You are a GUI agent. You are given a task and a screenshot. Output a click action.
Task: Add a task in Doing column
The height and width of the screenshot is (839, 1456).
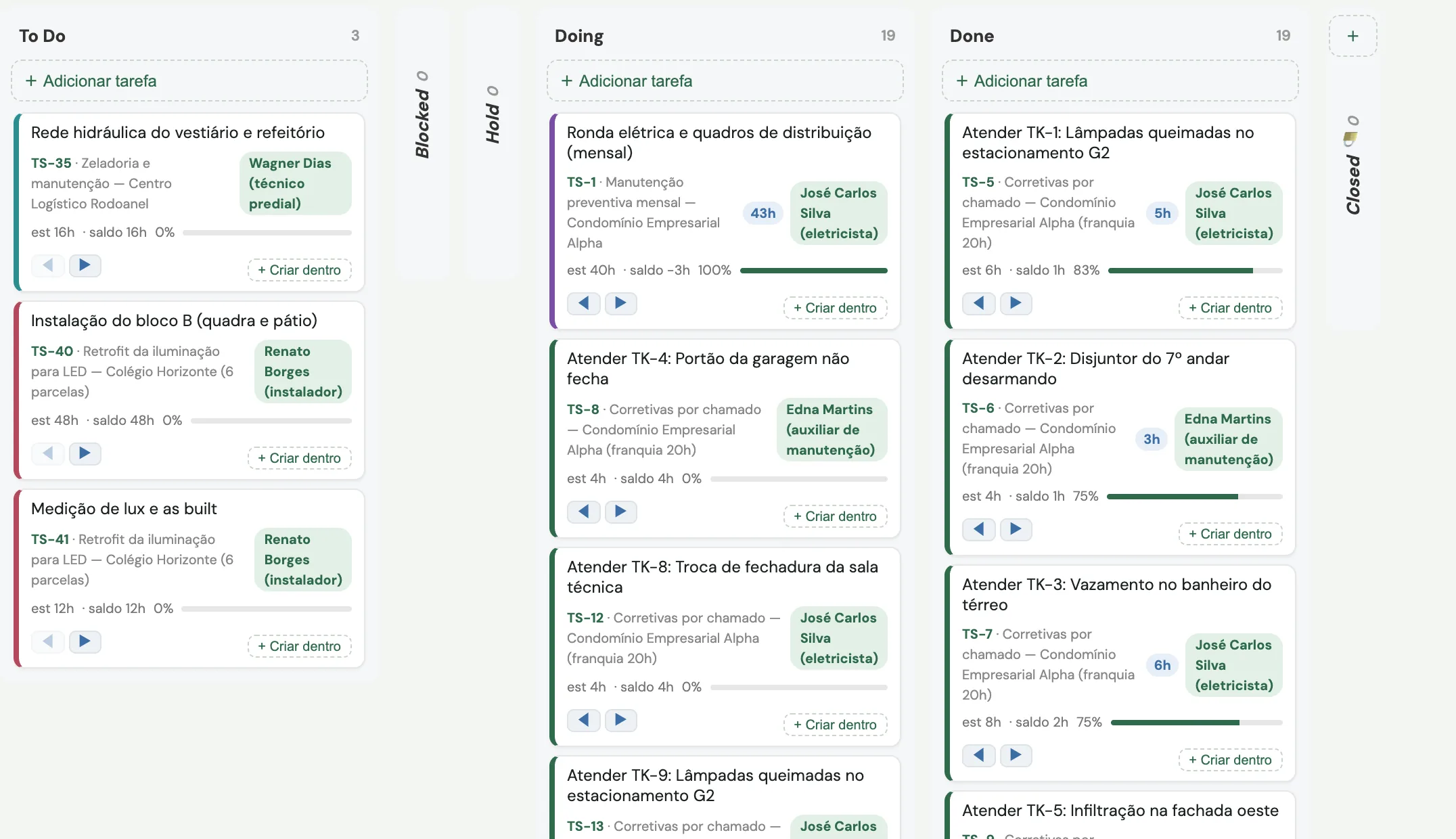pos(725,81)
